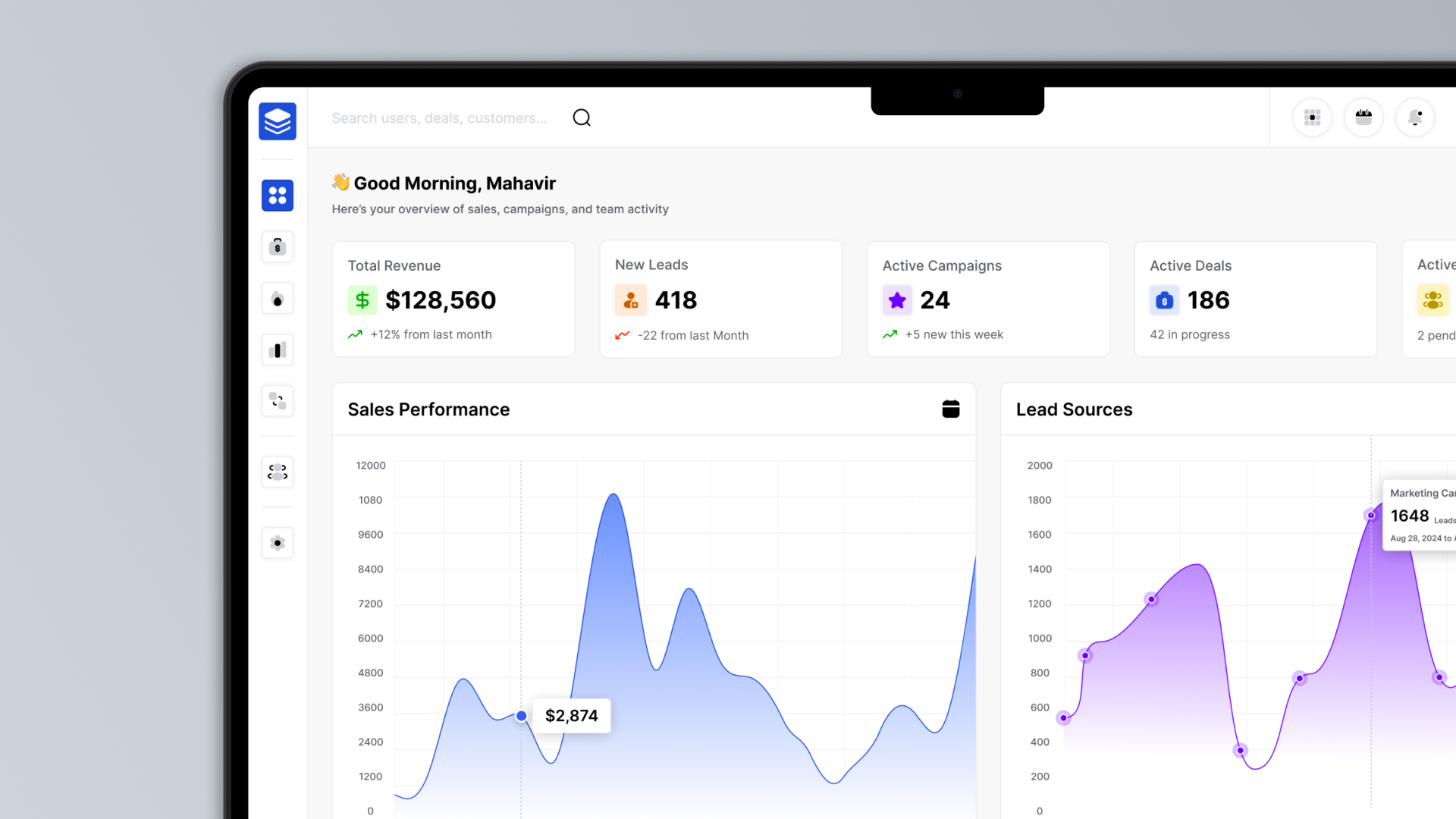Screen dimensions: 1456x819
Task: Click the Total Revenue $128,560 value
Action: tap(441, 300)
